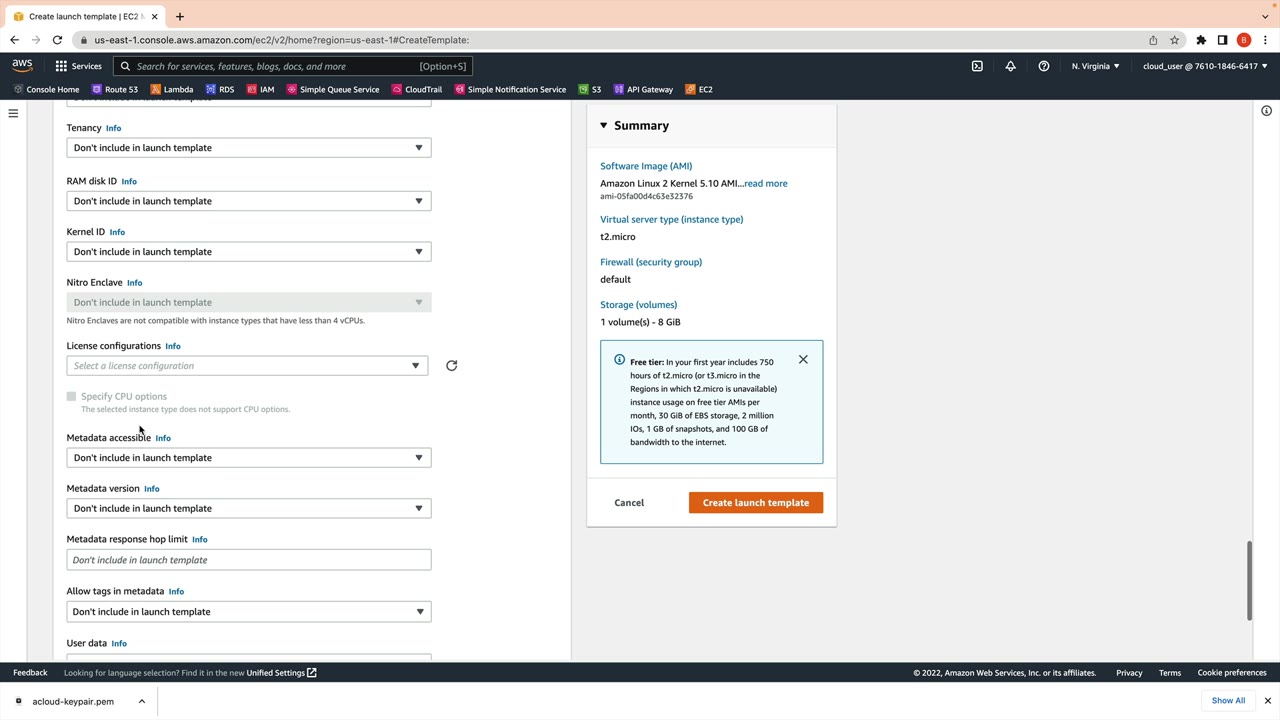Open CloudTrail service shortcut
This screenshot has height=720, width=1280.
pyautogui.click(x=417, y=89)
